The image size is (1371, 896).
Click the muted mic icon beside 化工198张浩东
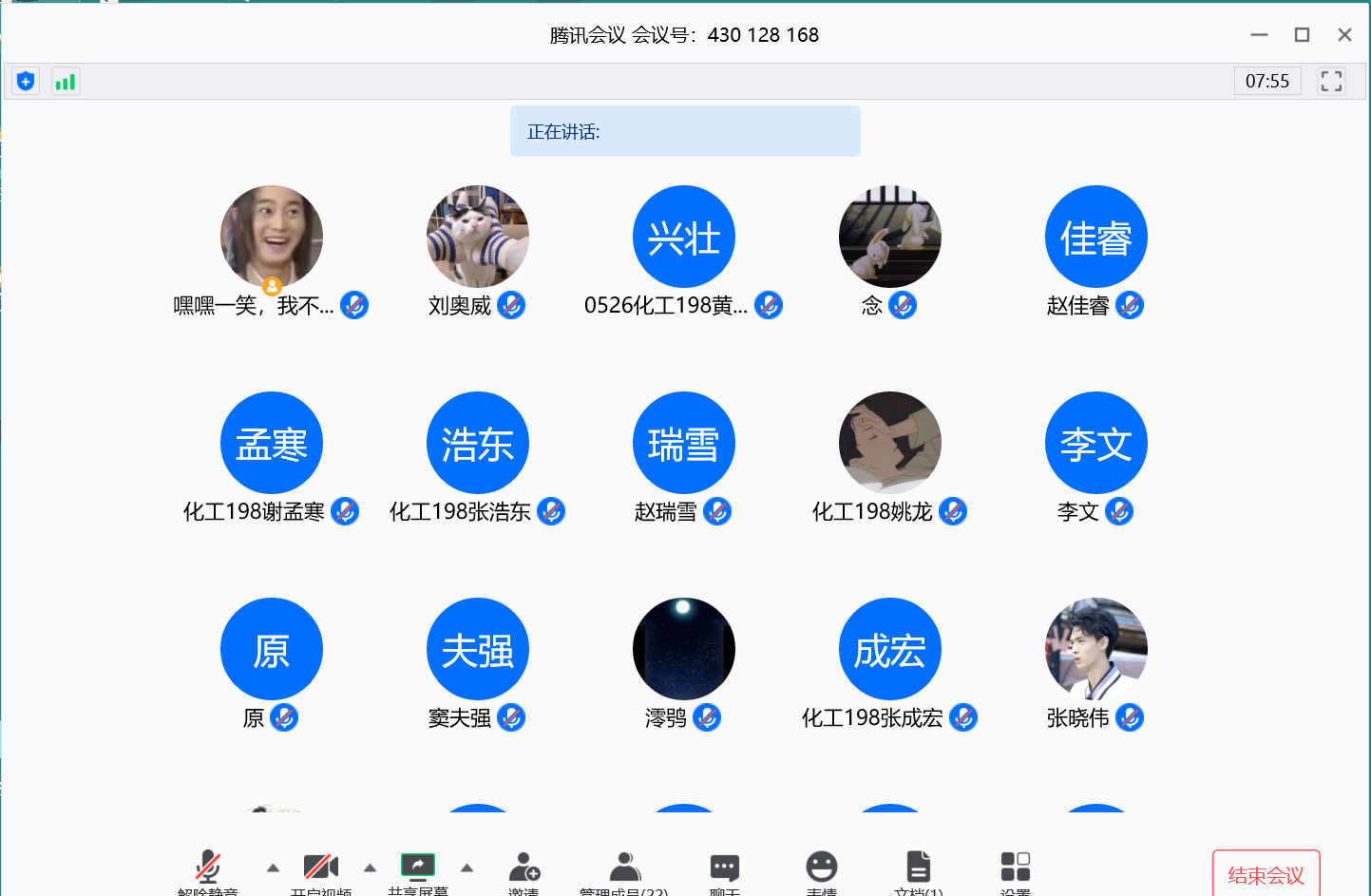click(551, 511)
